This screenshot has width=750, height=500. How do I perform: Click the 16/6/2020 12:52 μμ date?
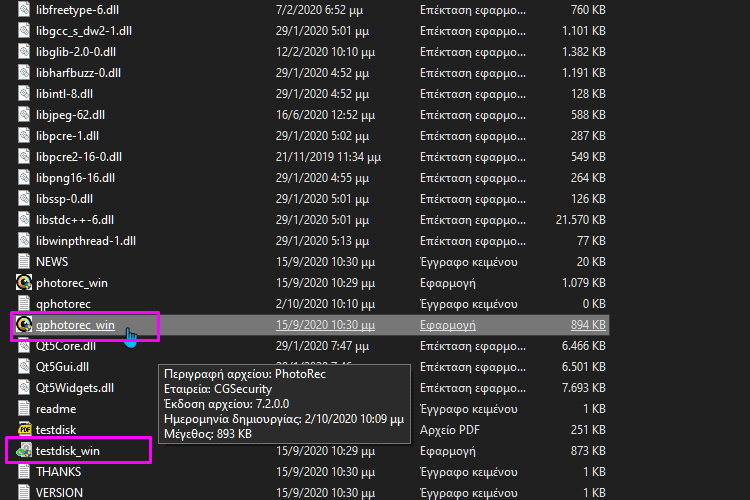[326, 115]
